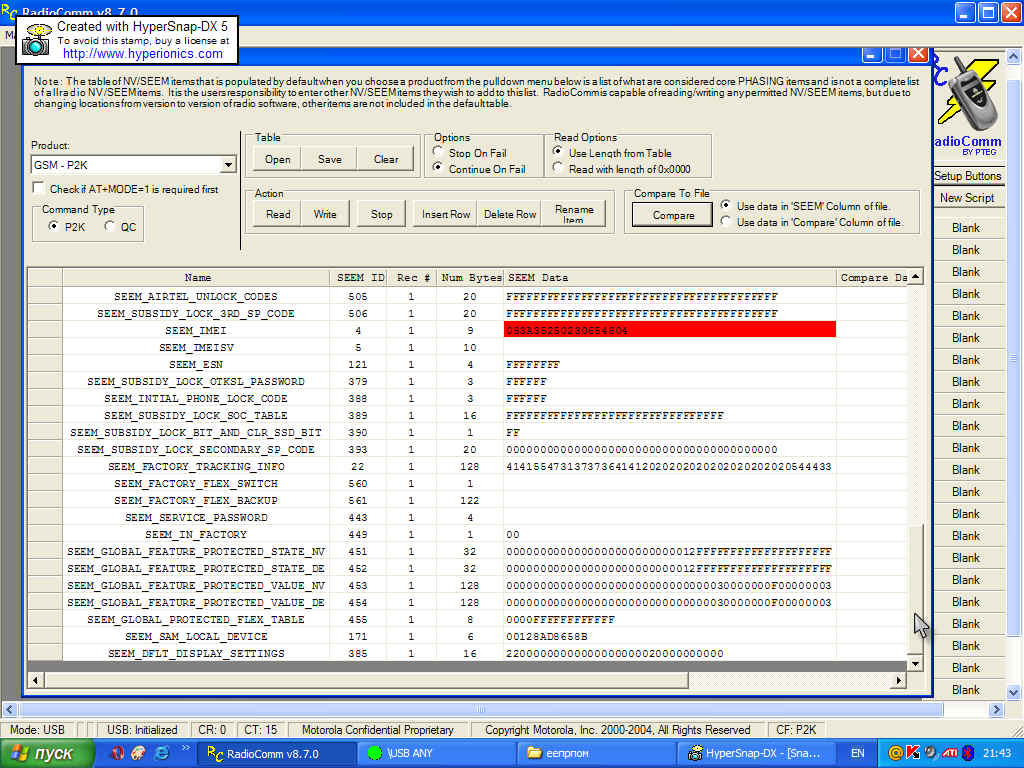Select the SEEM_GLOBAL_PROTECTED_FLEX_TABLE row name
The height and width of the screenshot is (768, 1024).
tap(196, 619)
